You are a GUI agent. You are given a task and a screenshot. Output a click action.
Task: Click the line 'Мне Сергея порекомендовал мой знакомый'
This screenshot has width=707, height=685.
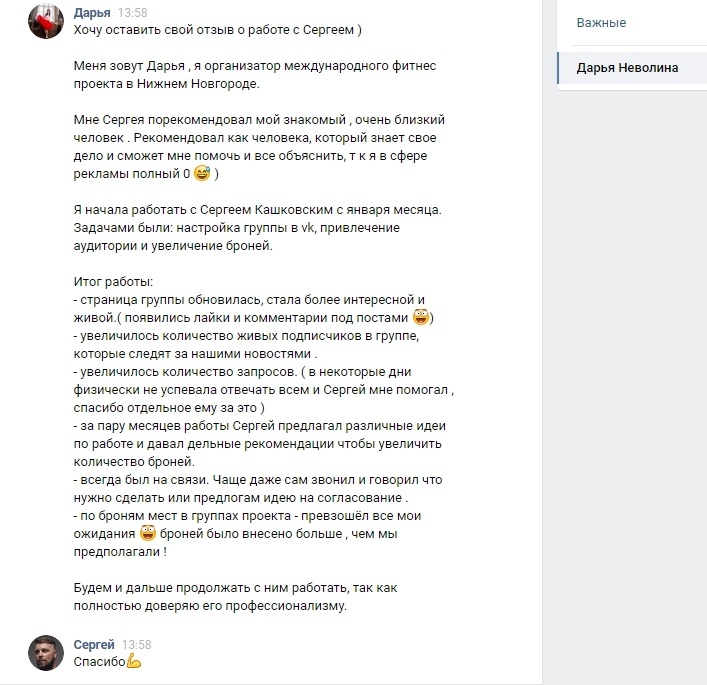259,120
